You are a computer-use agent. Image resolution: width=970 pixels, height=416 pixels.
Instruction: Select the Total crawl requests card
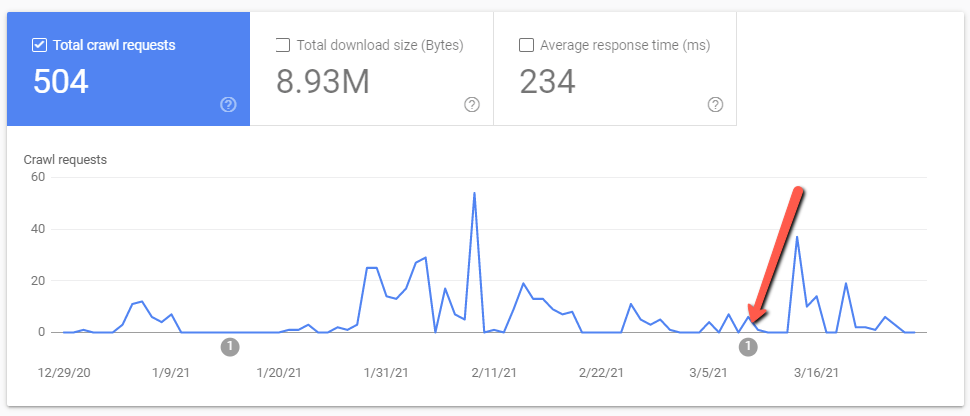click(129, 69)
